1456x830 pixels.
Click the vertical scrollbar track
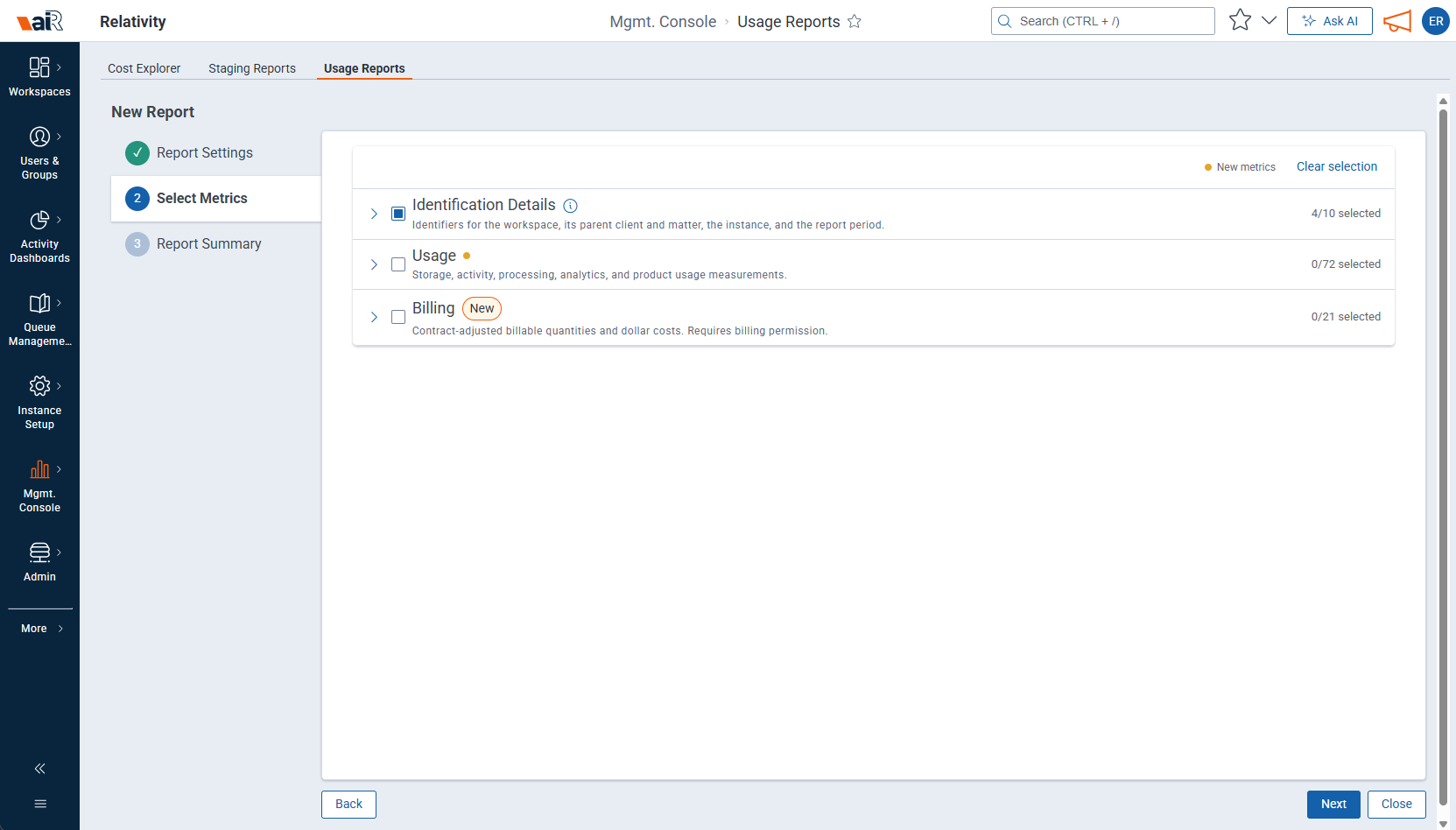[1443, 461]
